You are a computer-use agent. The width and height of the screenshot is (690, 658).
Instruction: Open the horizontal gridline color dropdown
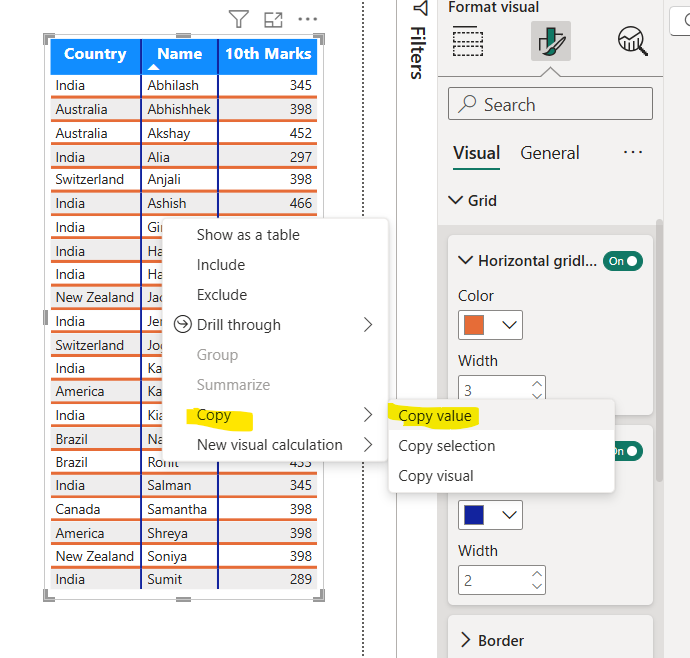tap(490, 325)
